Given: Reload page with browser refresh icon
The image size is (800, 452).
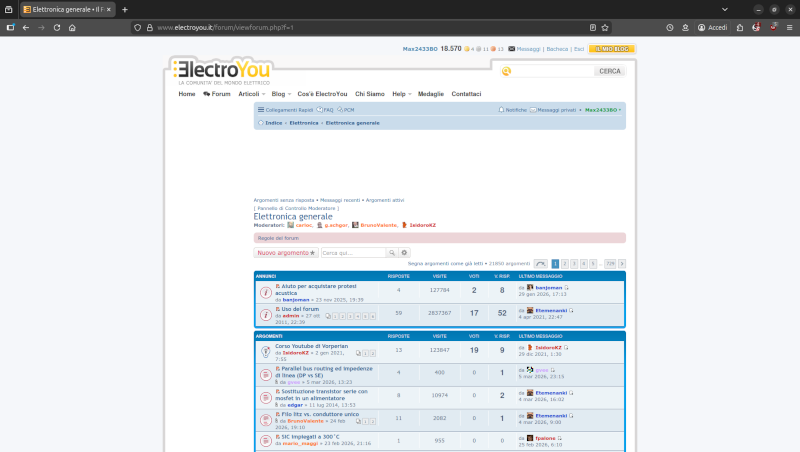Looking at the screenshot, I should [57, 27].
